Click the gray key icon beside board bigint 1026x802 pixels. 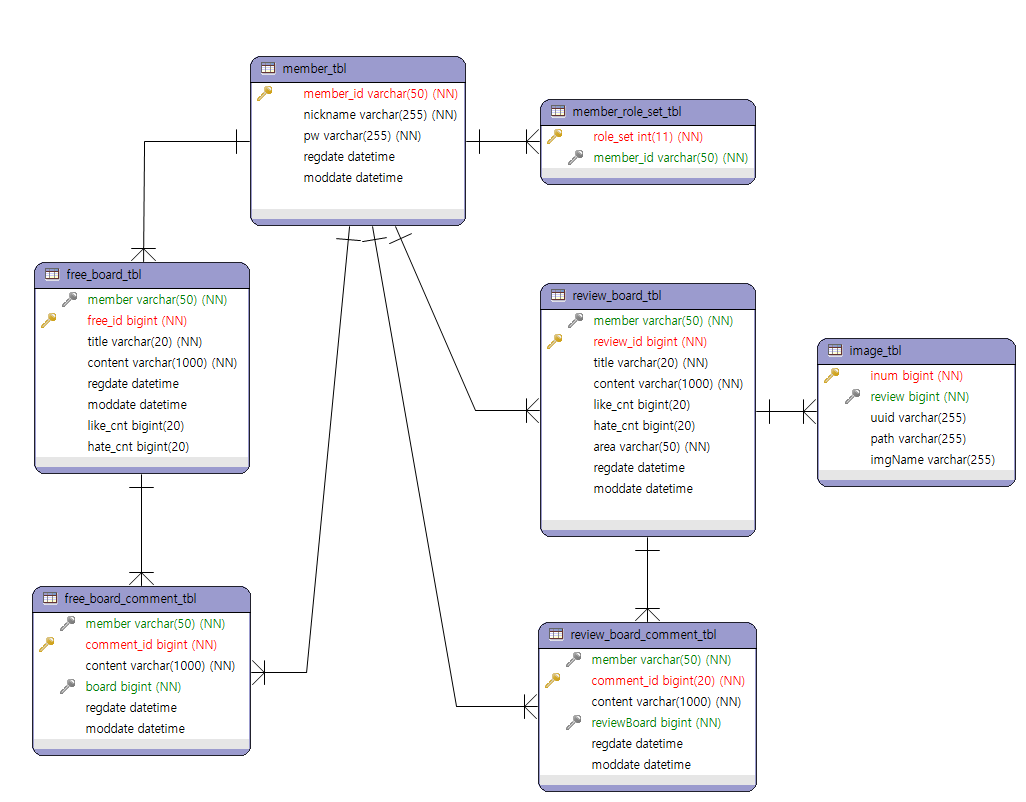[67, 686]
